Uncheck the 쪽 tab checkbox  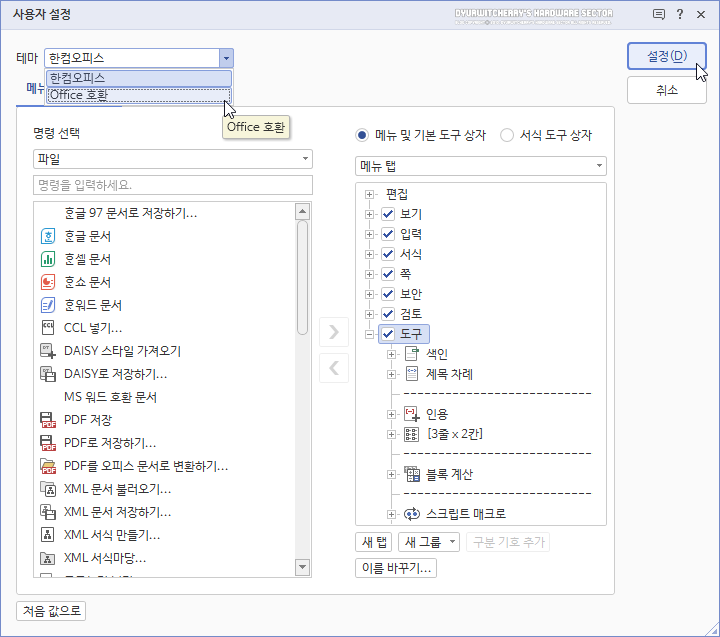click(388, 274)
